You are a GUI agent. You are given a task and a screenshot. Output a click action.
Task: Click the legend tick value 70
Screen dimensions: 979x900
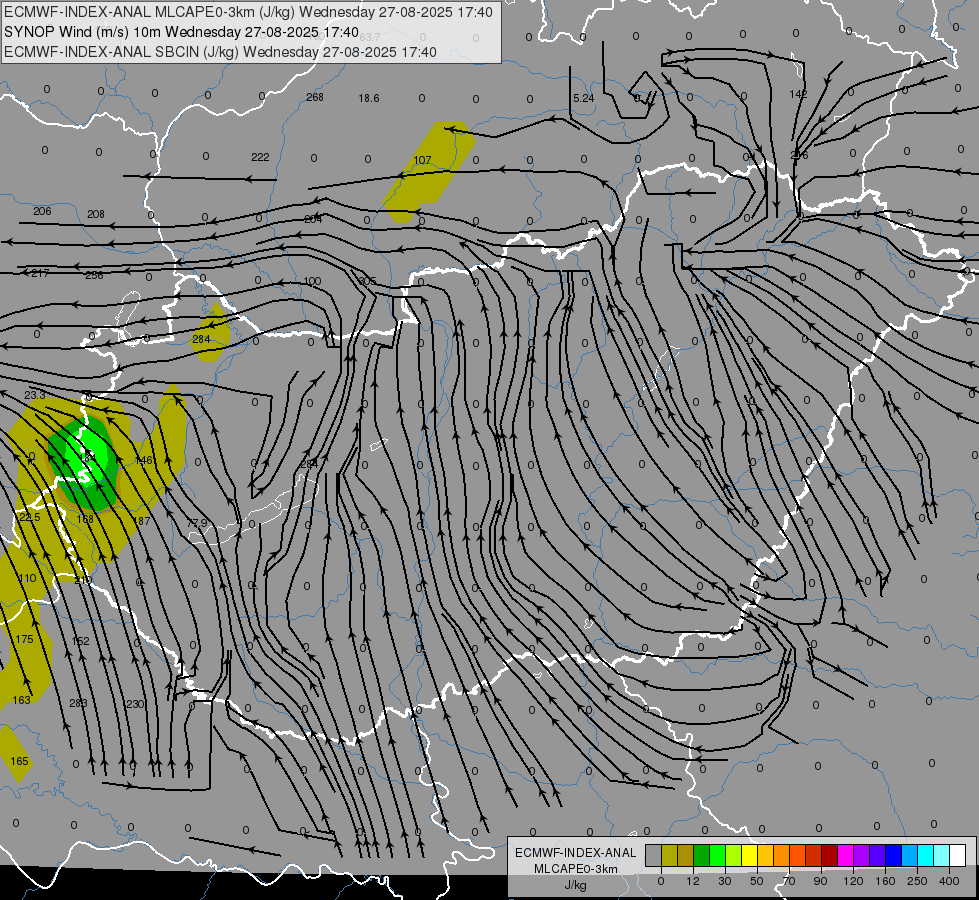(789, 881)
